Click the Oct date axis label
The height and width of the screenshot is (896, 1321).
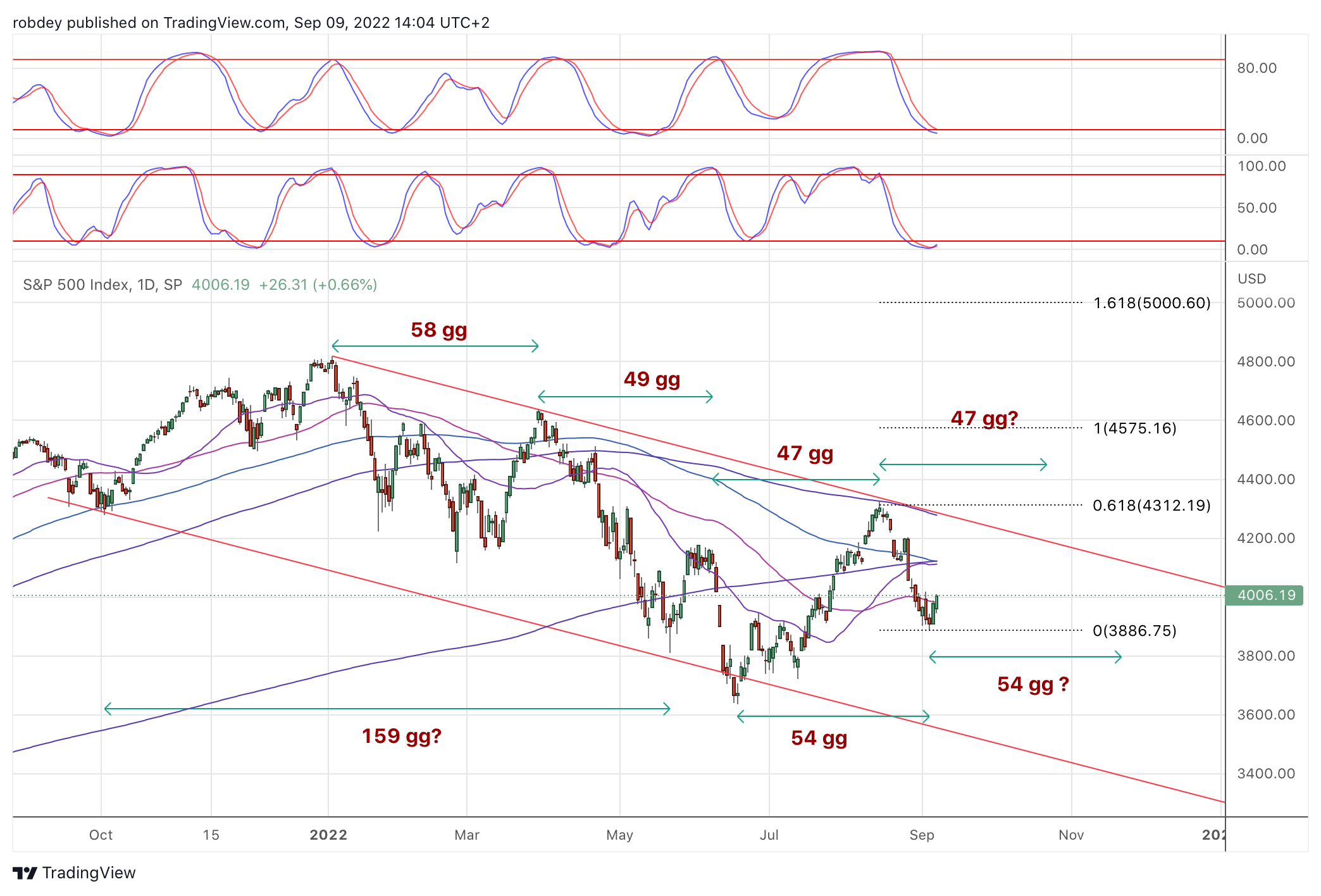101,835
